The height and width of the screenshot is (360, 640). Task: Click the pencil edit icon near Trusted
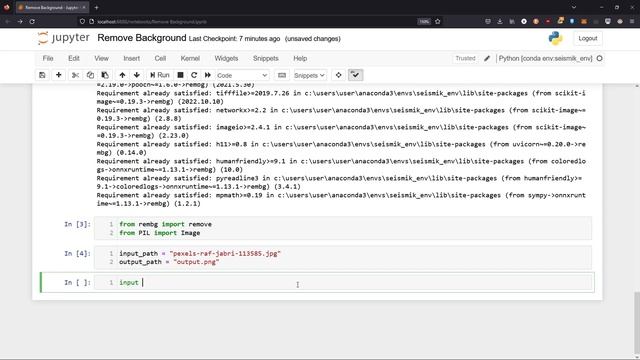pos(487,58)
